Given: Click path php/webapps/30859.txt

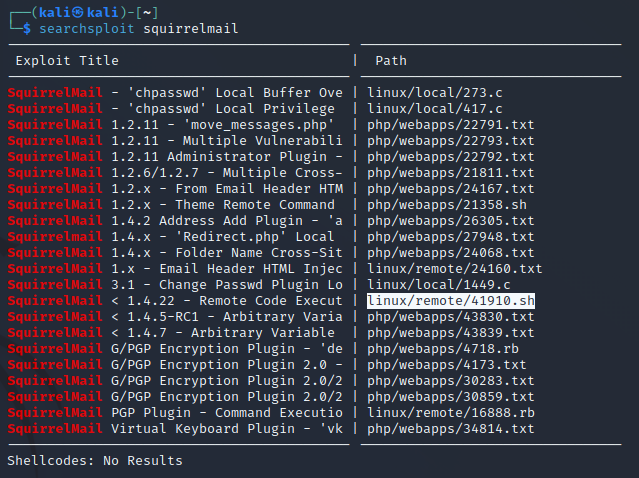Looking at the screenshot, I should [x=451, y=396].
